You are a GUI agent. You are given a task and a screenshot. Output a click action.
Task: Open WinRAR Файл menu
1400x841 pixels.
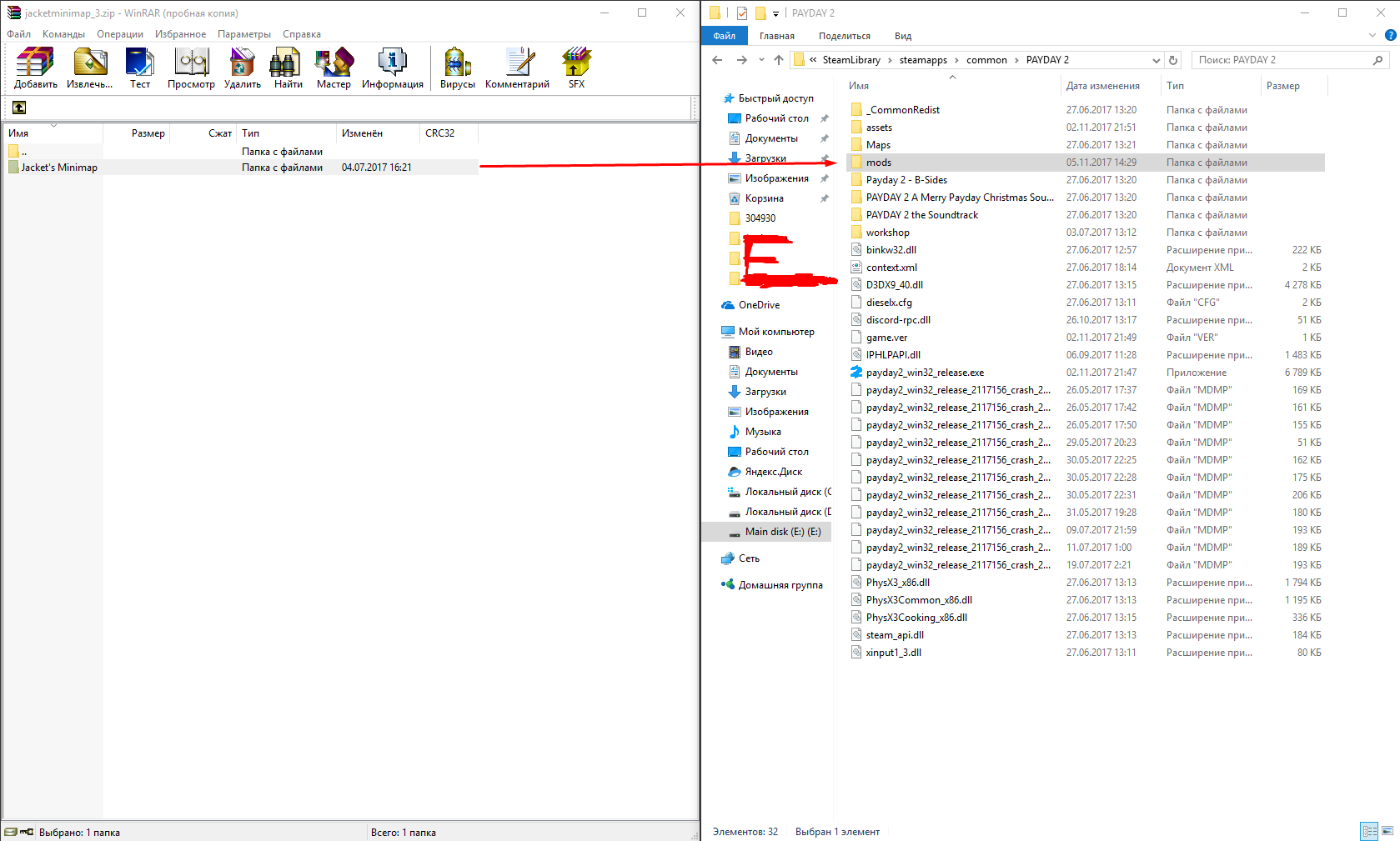point(19,34)
